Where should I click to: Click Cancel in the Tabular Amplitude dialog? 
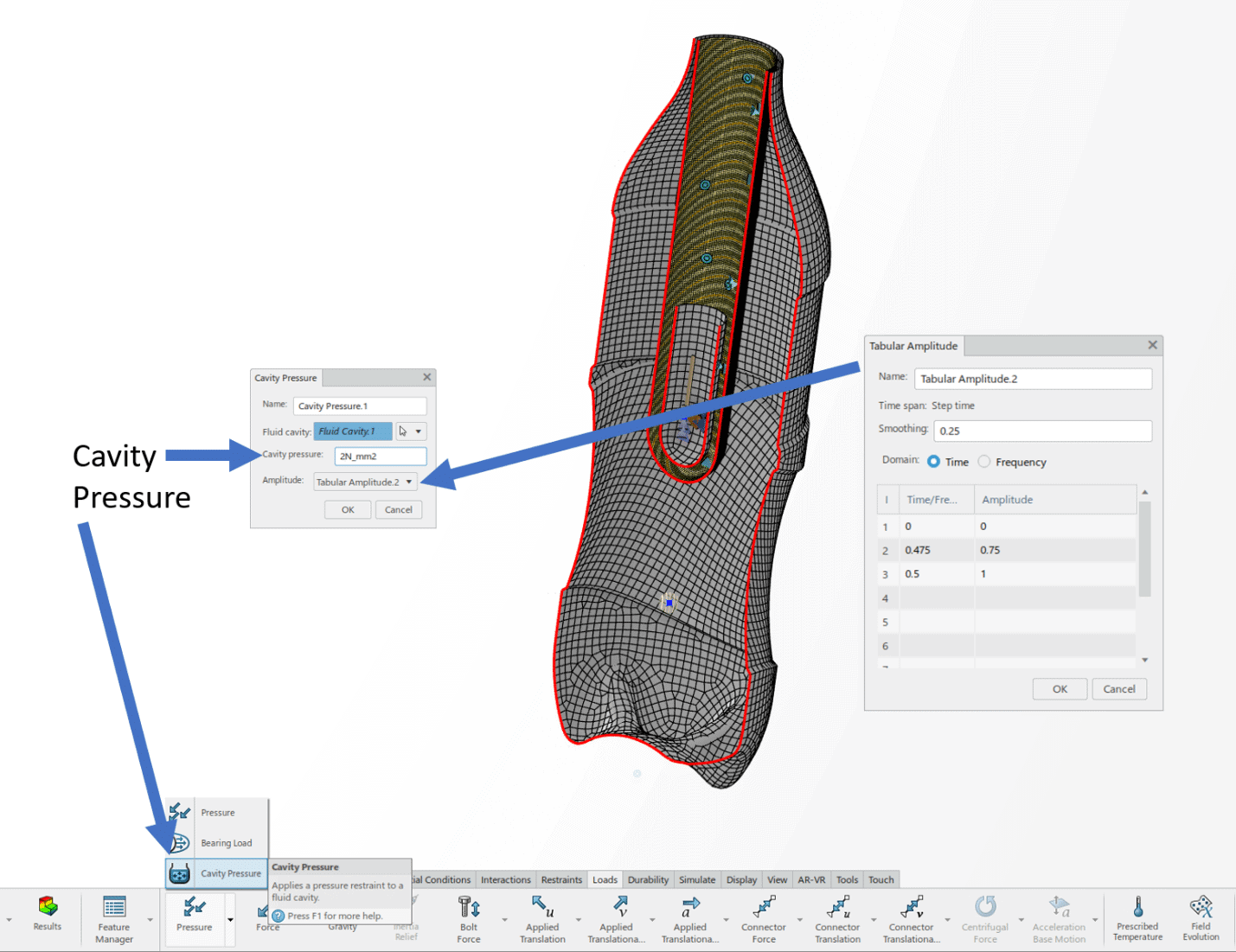point(1119,689)
